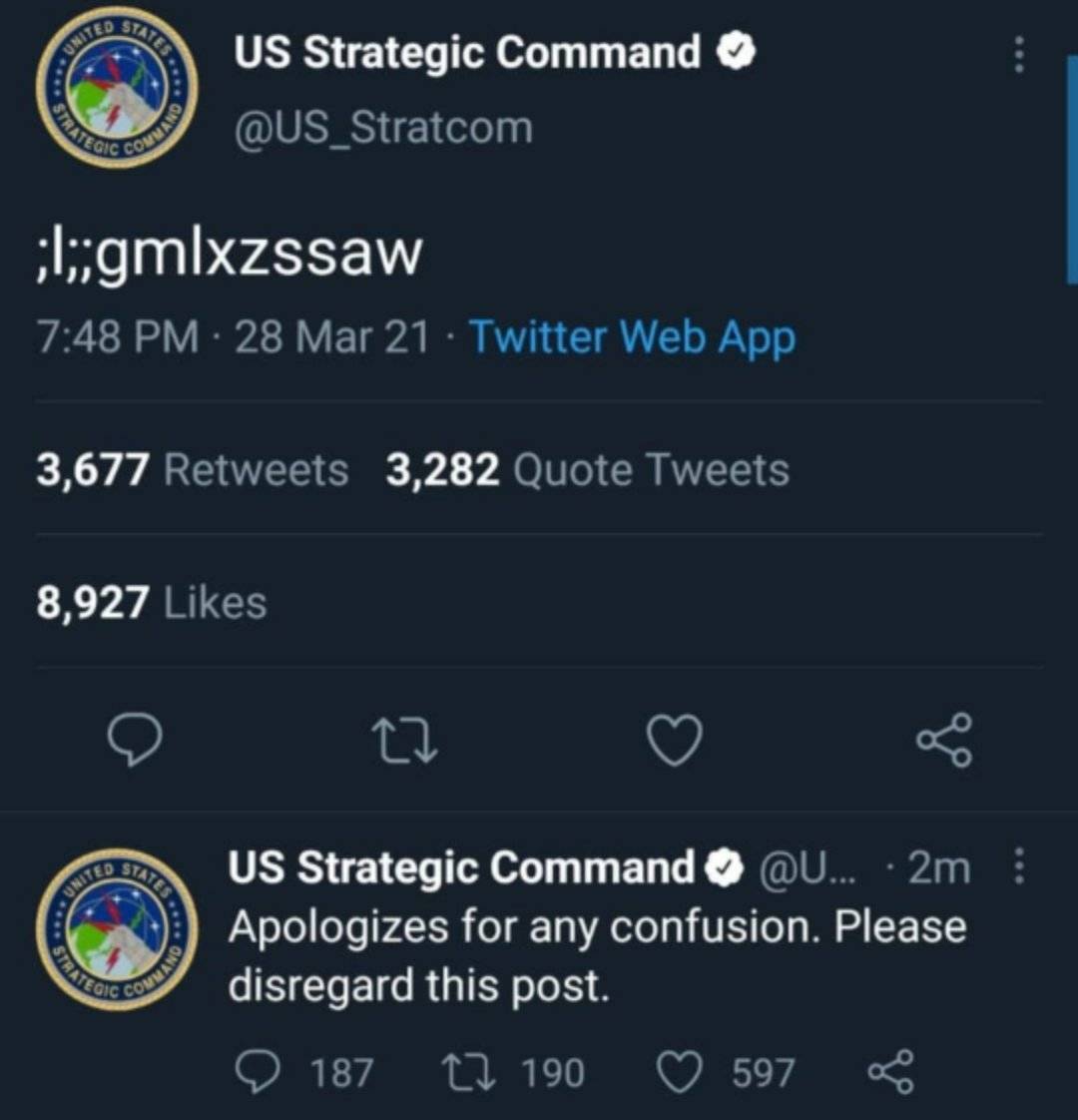The height and width of the screenshot is (1120, 1078).
Task: Retweet the apology reply tweet
Action: pos(513,1073)
